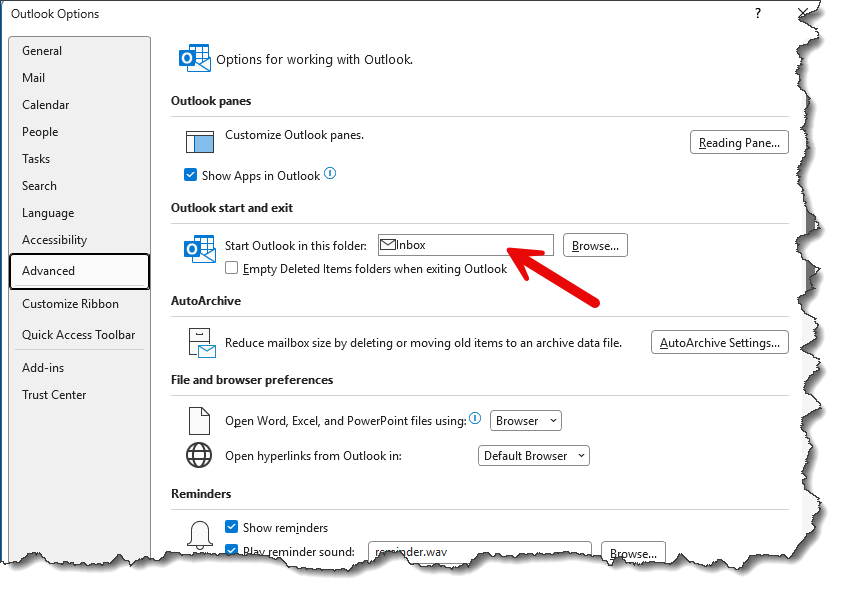Click the Outlook logo icon beside the options heading
Screen dimensions: 843x594
[x=195, y=58]
